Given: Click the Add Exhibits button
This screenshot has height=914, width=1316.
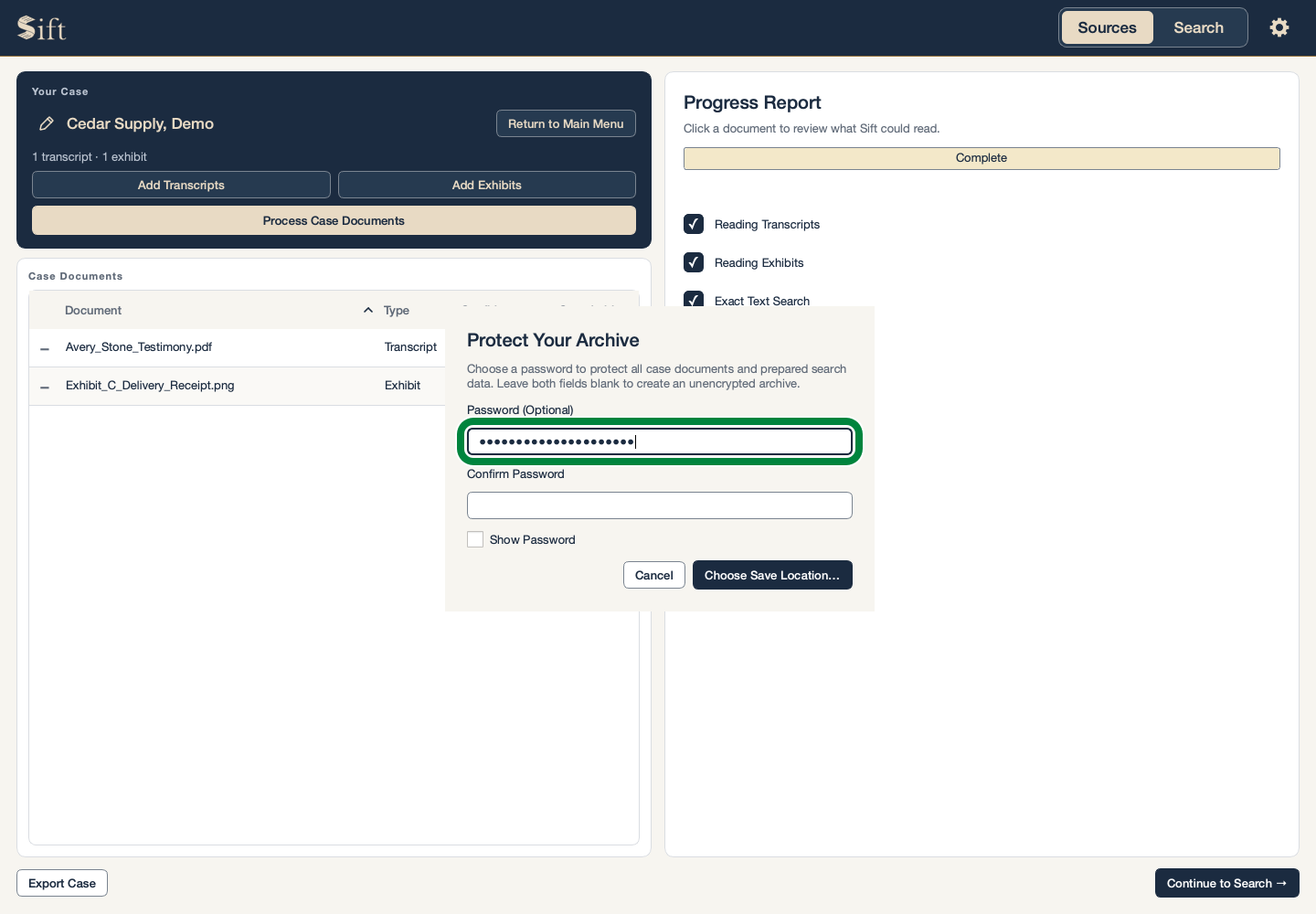Looking at the screenshot, I should point(487,185).
